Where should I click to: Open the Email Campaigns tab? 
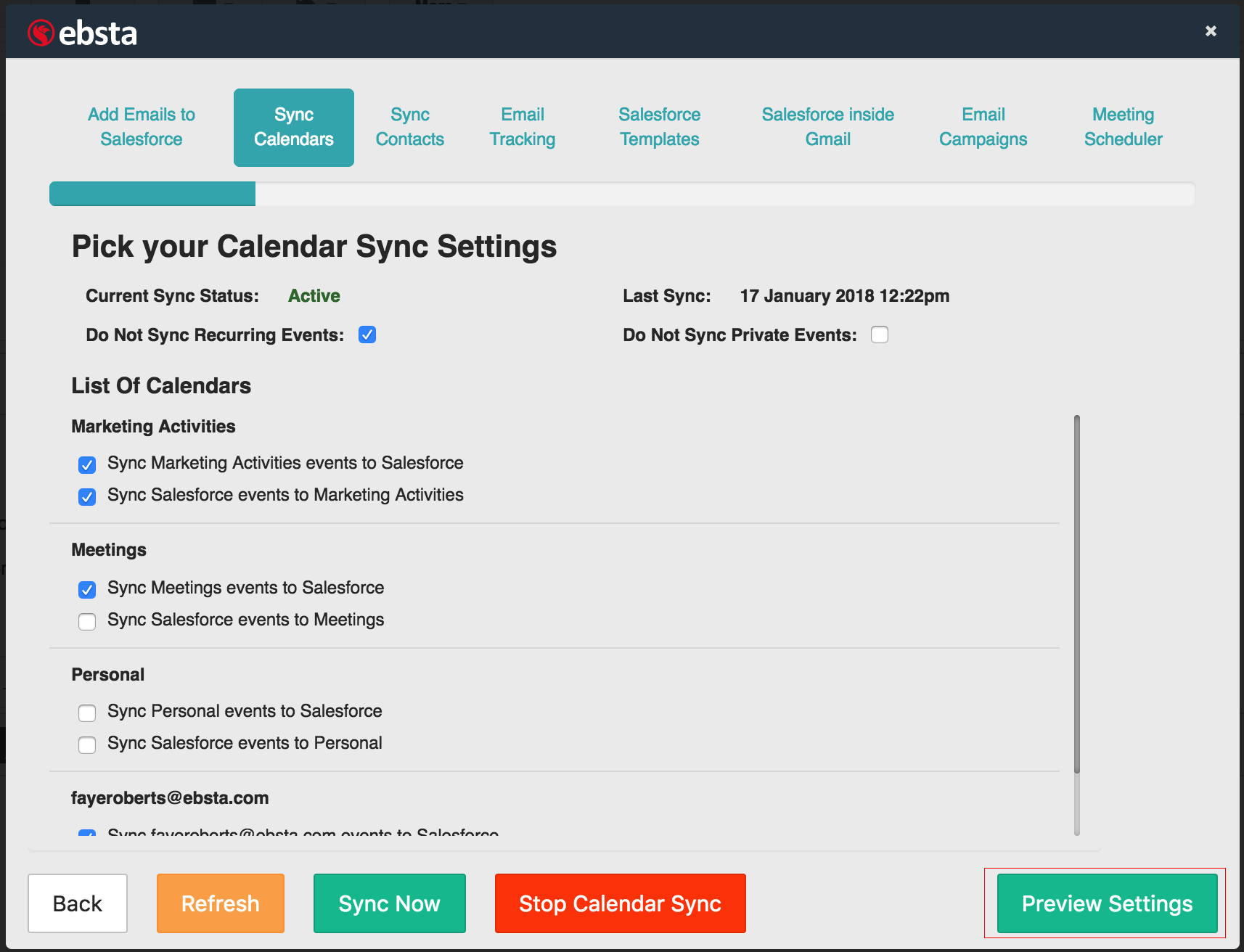tap(983, 127)
